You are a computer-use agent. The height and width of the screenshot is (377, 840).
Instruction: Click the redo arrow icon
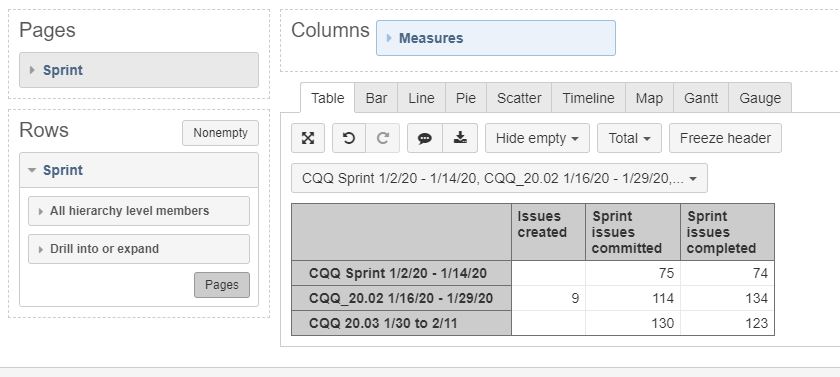(x=382, y=138)
